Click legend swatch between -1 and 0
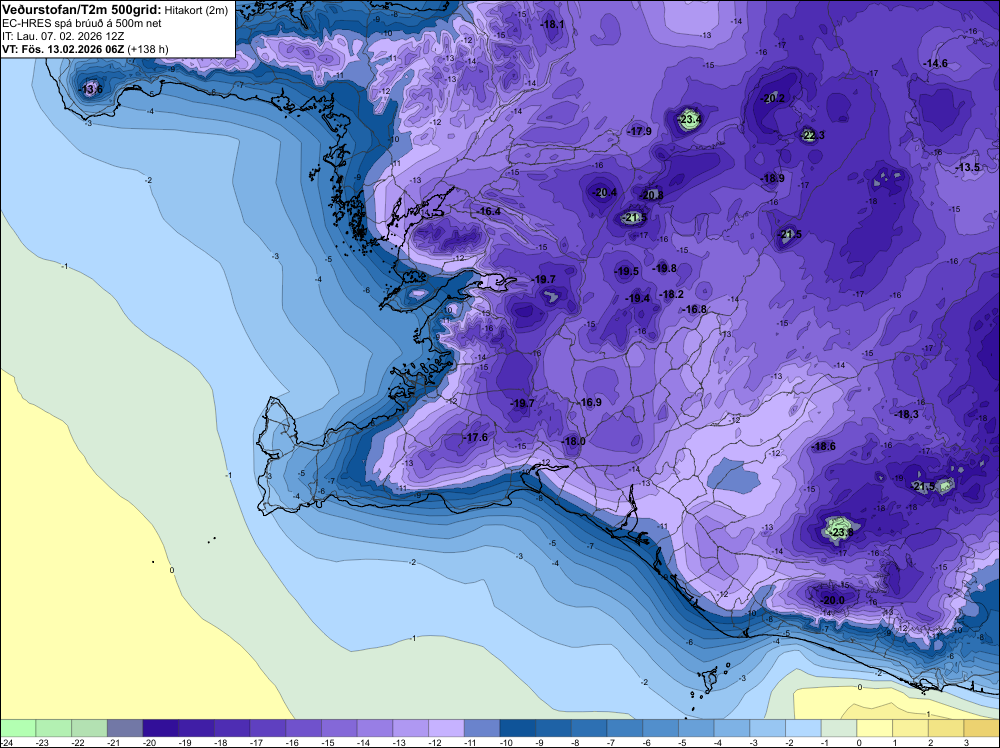Screen dimensions: 1000x748 (x=839, y=728)
